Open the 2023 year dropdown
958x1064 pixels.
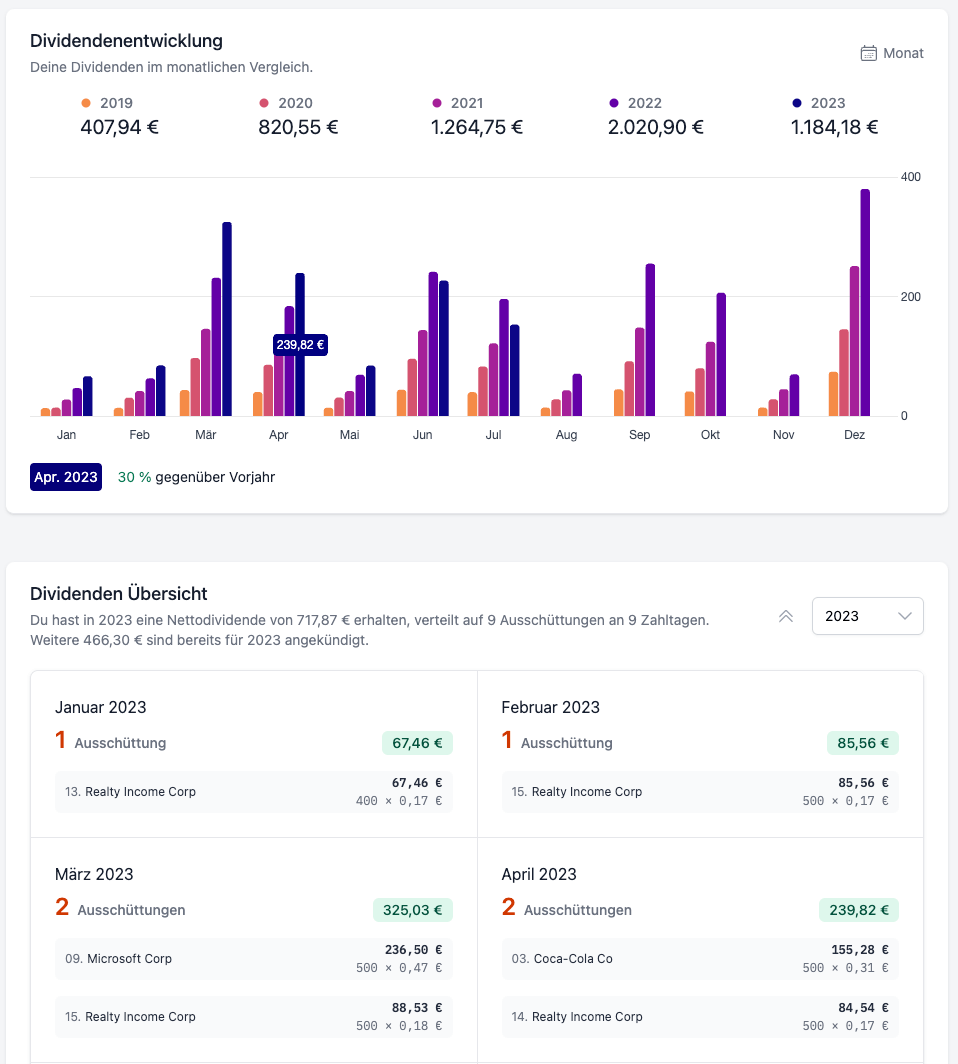coord(867,616)
